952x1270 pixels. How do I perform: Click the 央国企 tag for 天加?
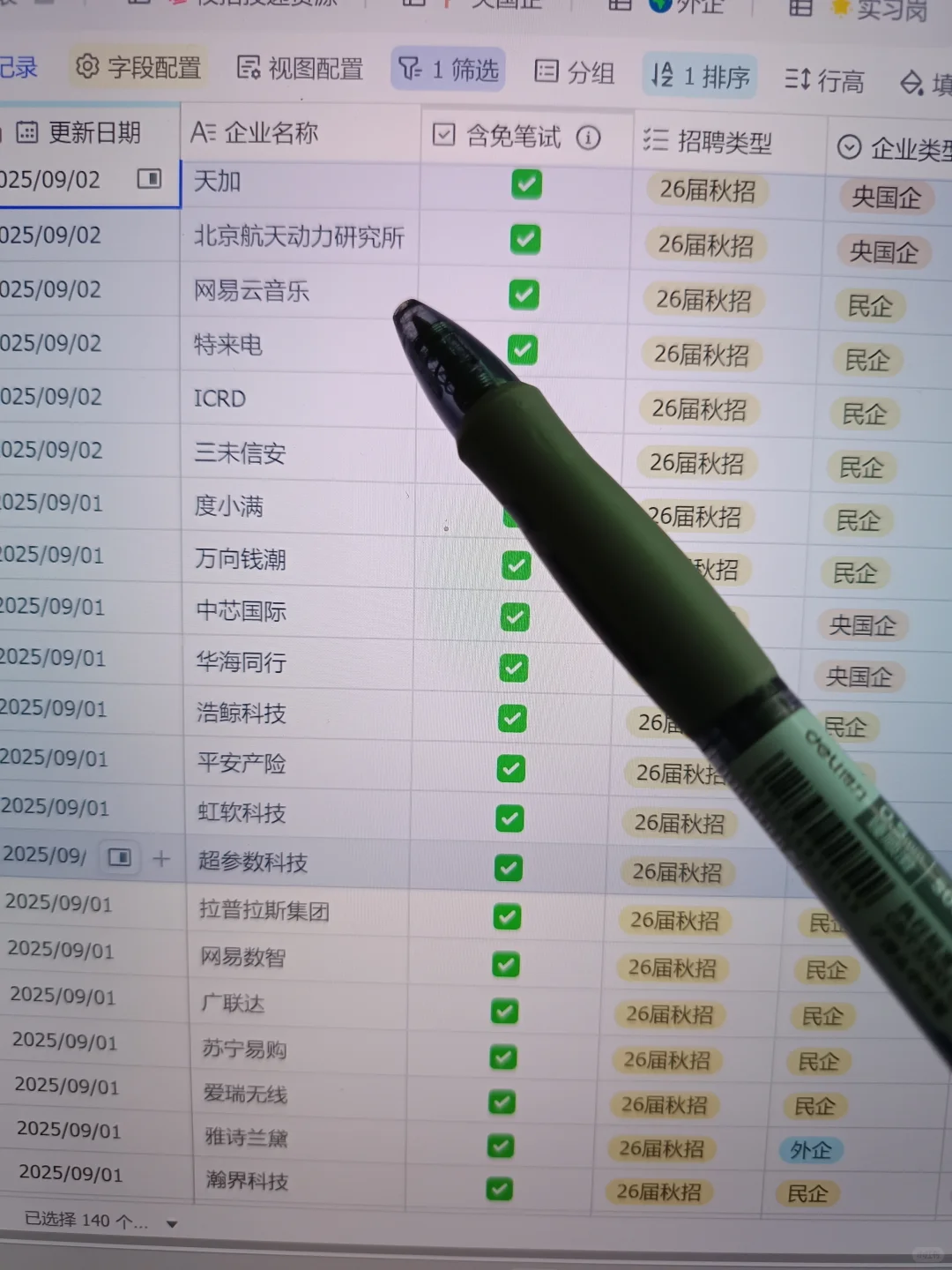[886, 197]
